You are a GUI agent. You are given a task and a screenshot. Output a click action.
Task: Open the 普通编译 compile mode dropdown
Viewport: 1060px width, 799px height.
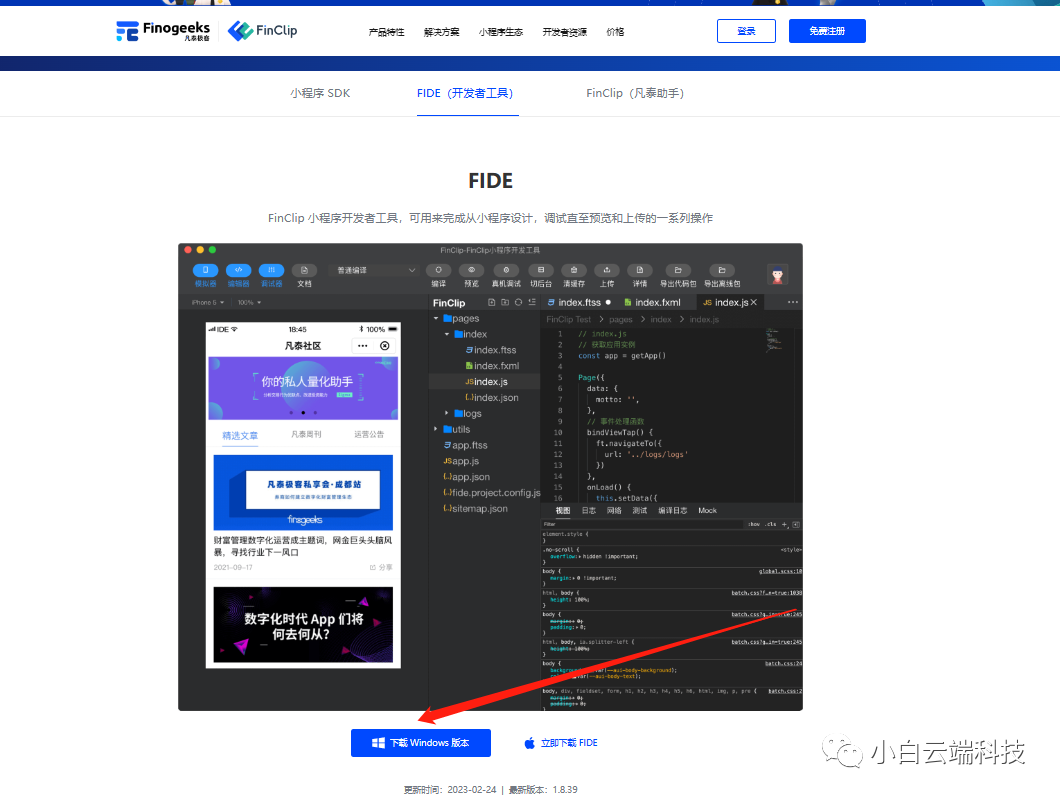tap(376, 270)
